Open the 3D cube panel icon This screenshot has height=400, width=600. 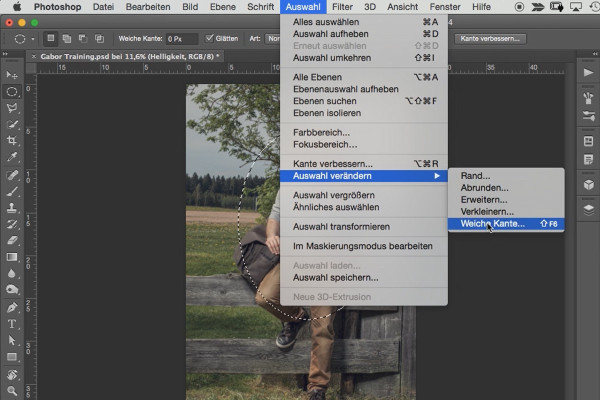[588, 184]
